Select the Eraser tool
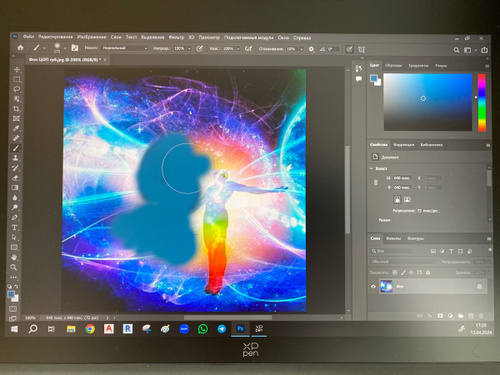This screenshot has width=500, height=375. pos(15,178)
